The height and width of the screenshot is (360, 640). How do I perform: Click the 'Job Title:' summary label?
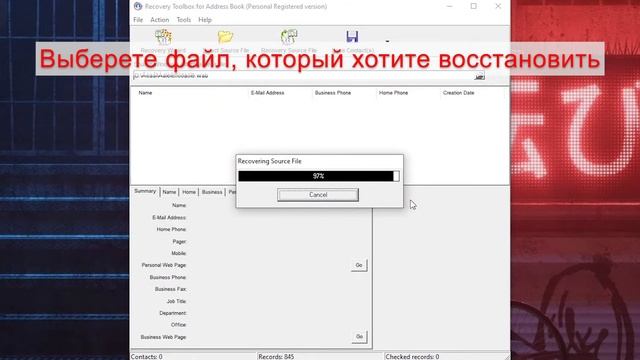[176, 301]
